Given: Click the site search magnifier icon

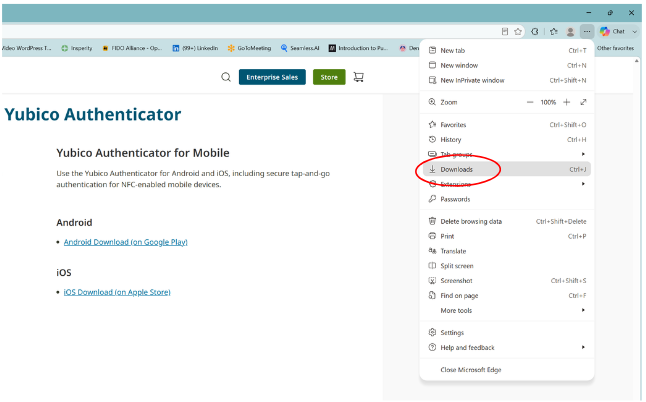Looking at the screenshot, I should pos(226,77).
